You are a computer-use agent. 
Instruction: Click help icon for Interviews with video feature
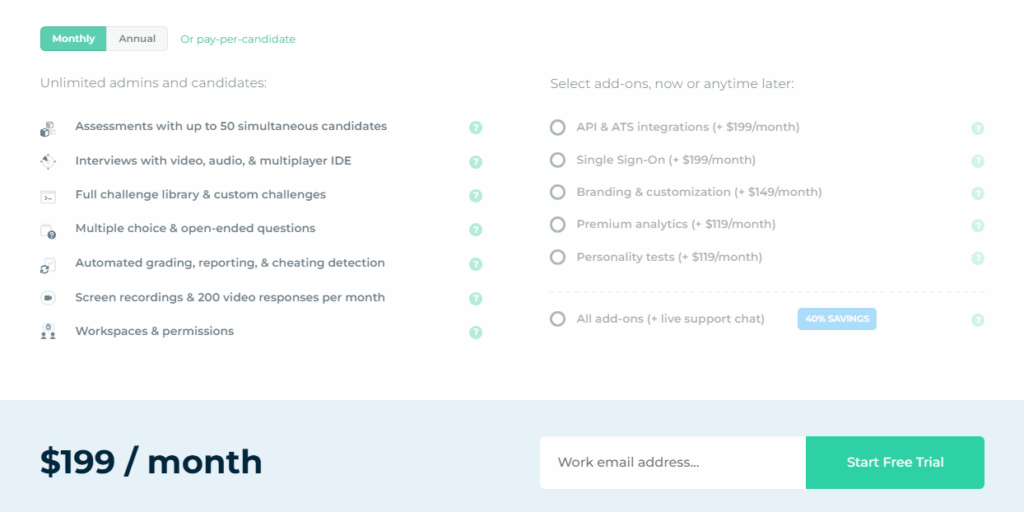[x=476, y=162]
